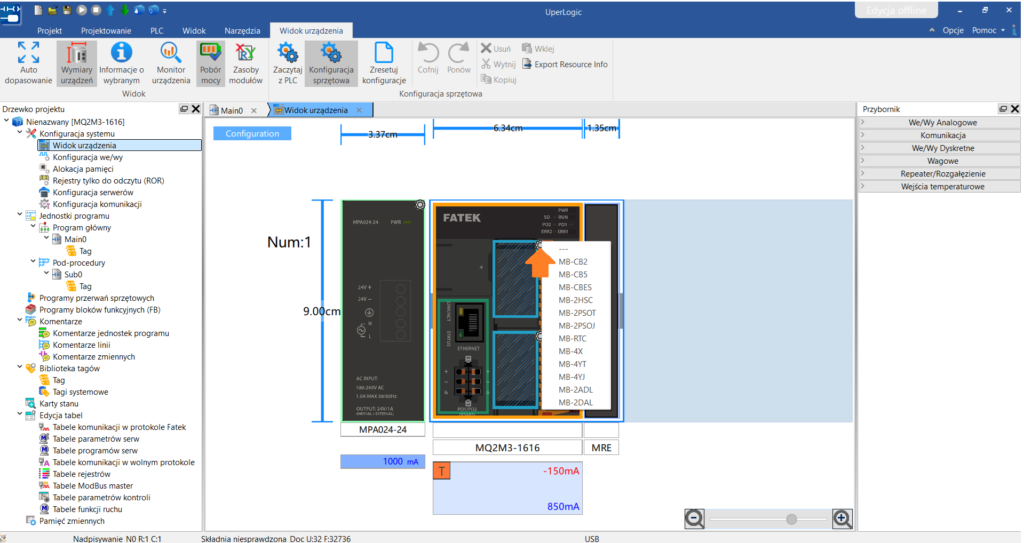Click open folder icon in quick toolbar
Screen dimensions: 1024x543
click(52, 10)
